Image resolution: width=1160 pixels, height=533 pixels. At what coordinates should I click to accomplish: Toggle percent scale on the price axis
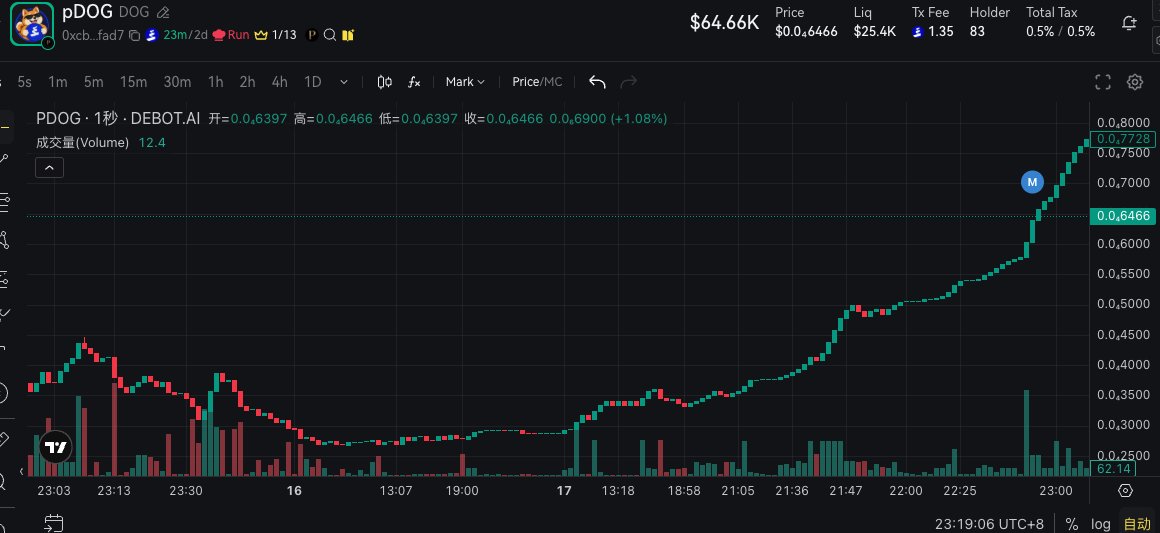pyautogui.click(x=1071, y=524)
